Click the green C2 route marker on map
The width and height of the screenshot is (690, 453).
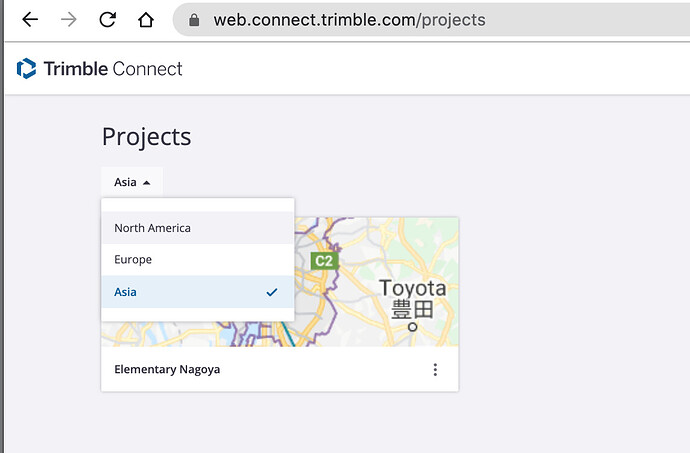pos(323,261)
